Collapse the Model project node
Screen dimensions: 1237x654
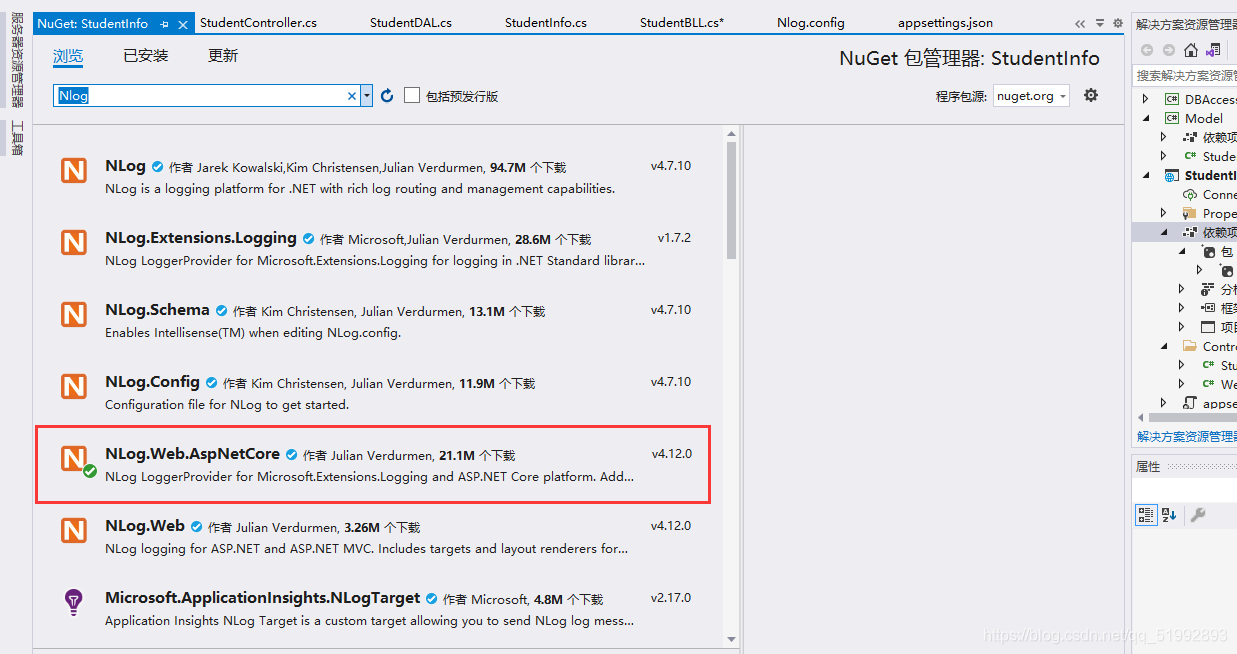(x=1146, y=118)
